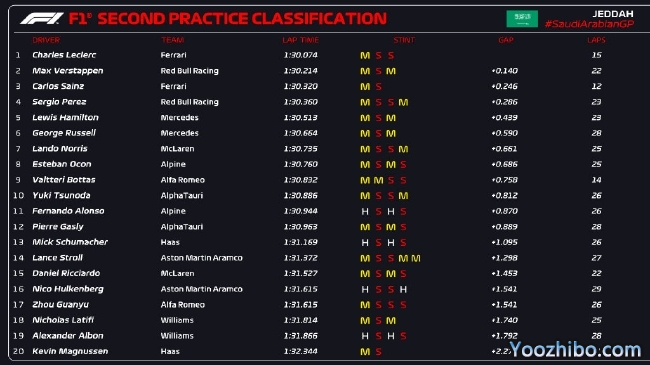This screenshot has width=650, height=365.
Task: Click Nico Hulkenberg's last white H tyre
Action: [403, 290]
